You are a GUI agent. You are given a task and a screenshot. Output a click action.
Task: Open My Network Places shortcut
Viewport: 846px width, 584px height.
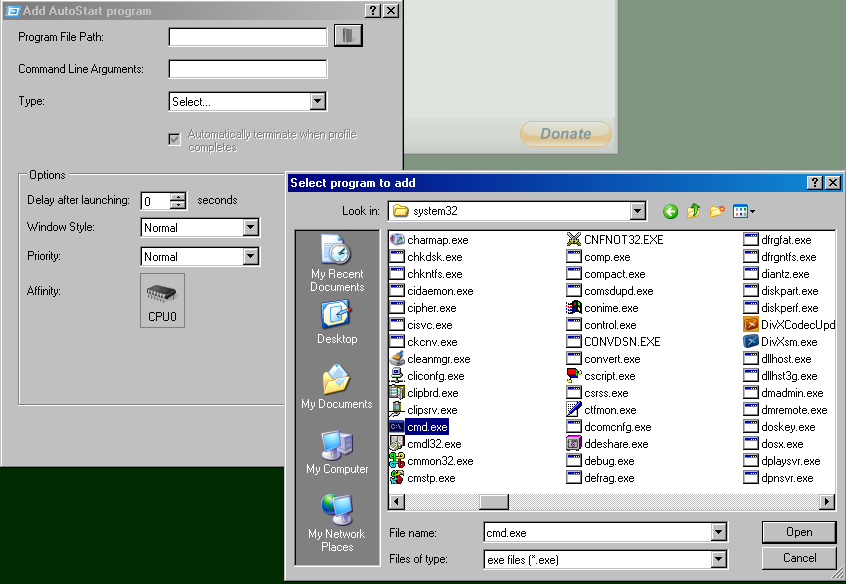point(337,523)
